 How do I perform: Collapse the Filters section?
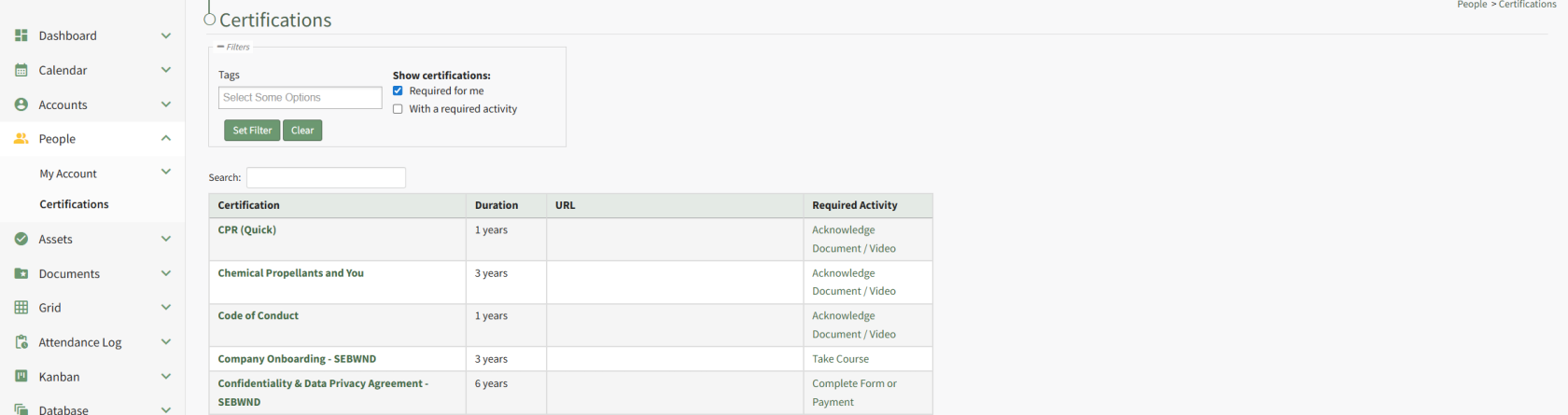(x=221, y=47)
